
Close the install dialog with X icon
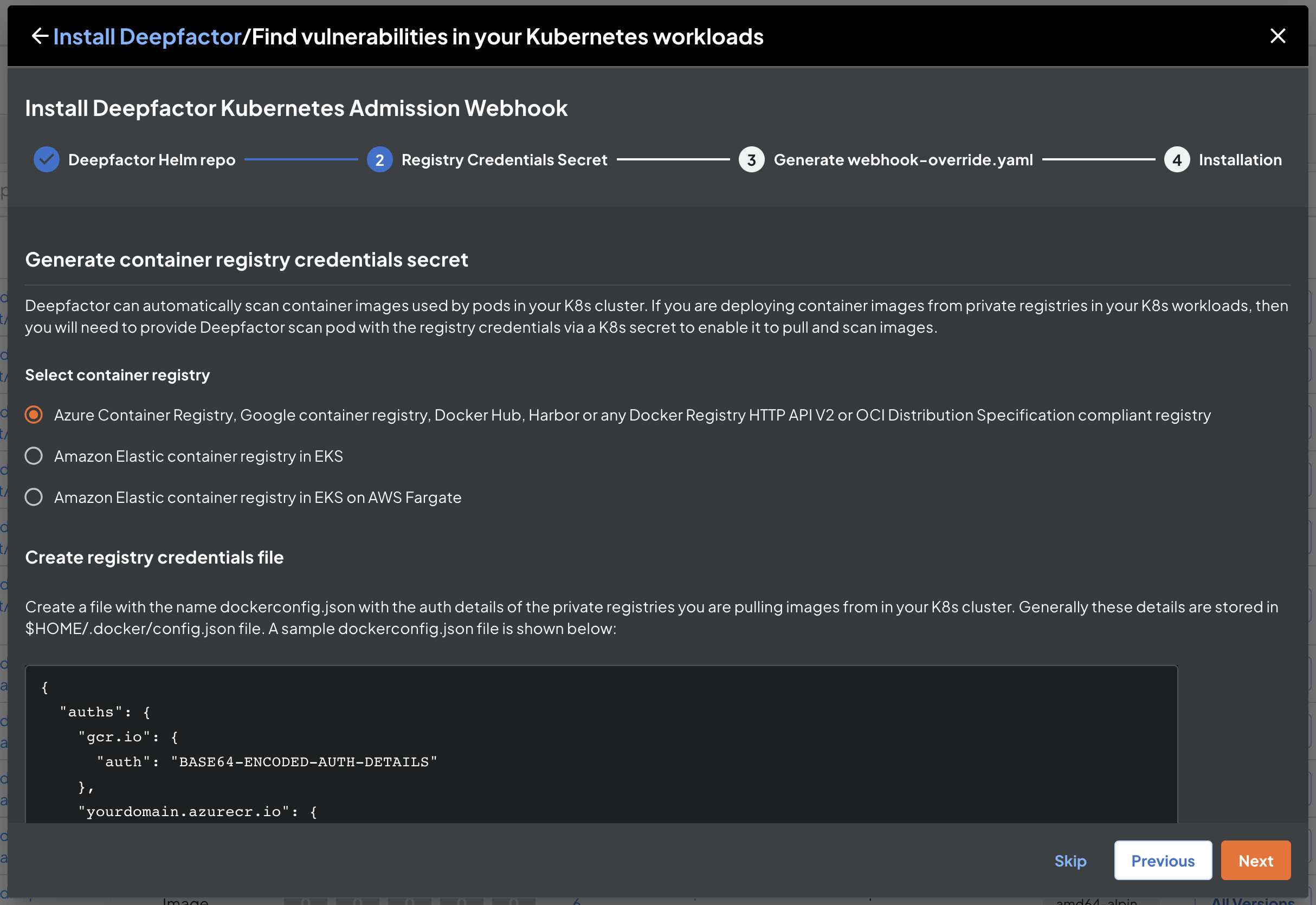(1278, 36)
